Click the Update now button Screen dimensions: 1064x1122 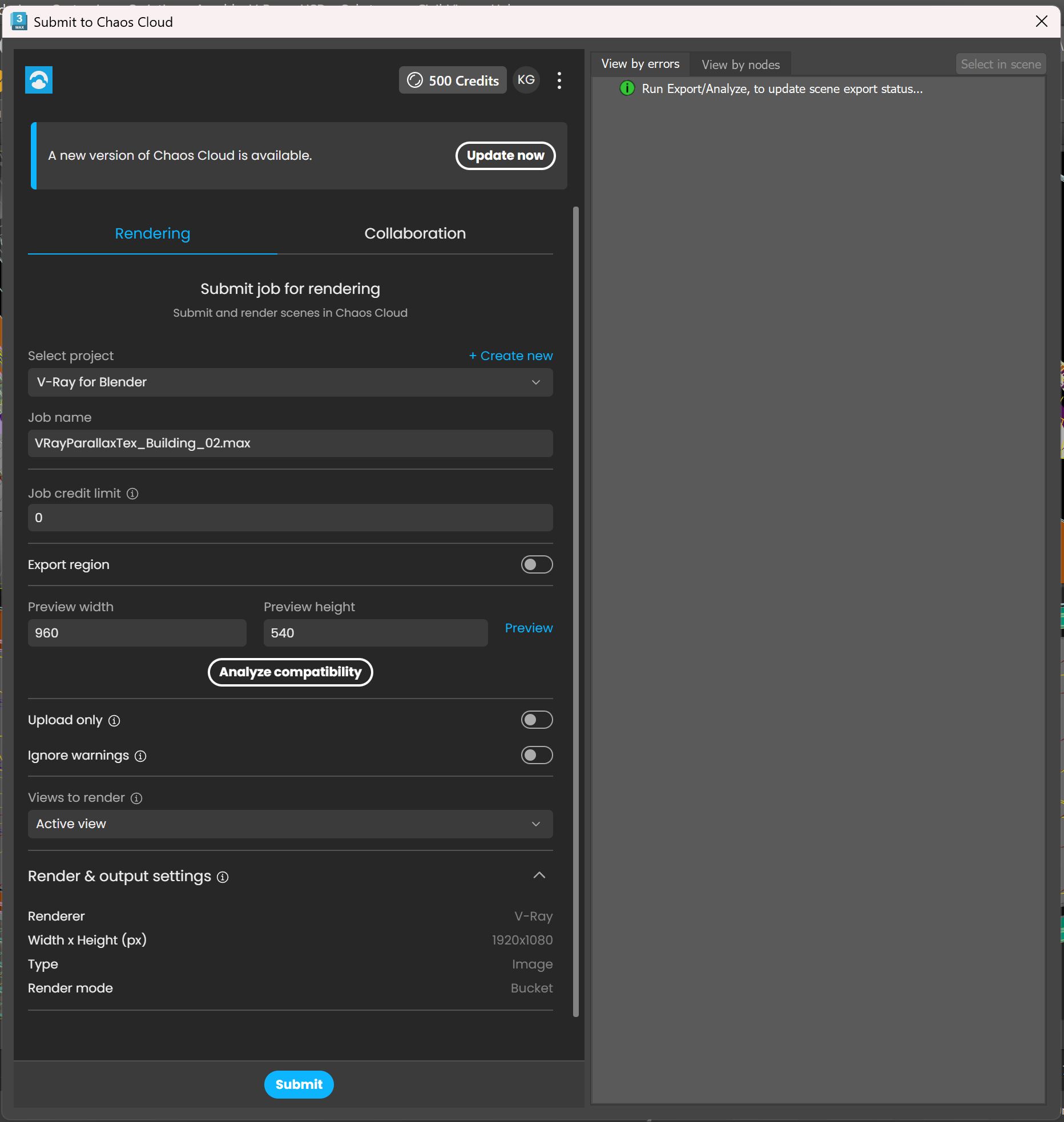pos(505,156)
